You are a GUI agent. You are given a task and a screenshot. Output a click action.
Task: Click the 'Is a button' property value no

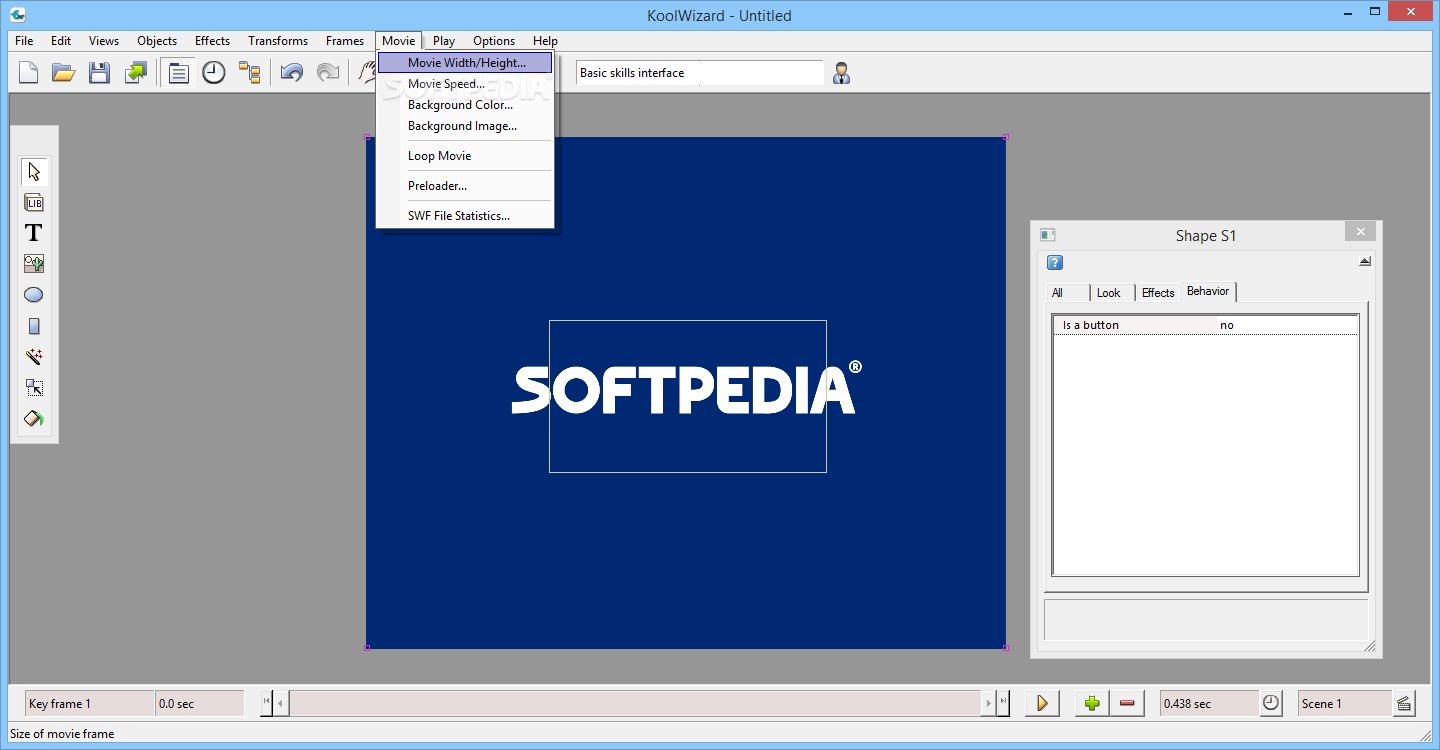coord(1287,325)
